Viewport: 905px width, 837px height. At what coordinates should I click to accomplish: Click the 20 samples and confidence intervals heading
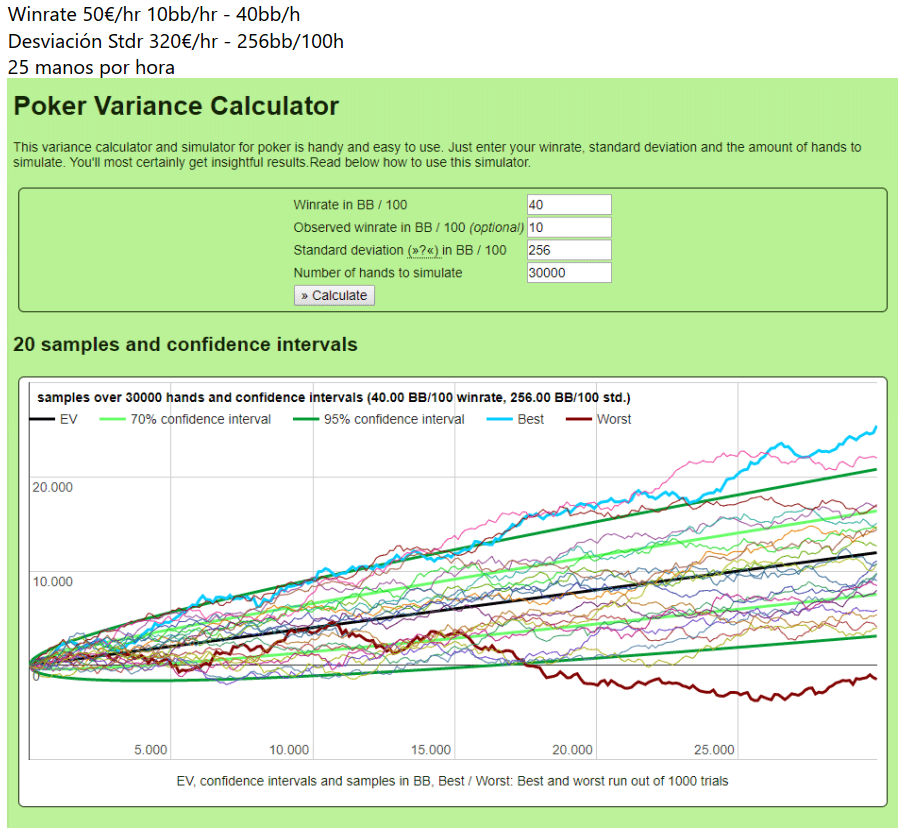click(185, 345)
